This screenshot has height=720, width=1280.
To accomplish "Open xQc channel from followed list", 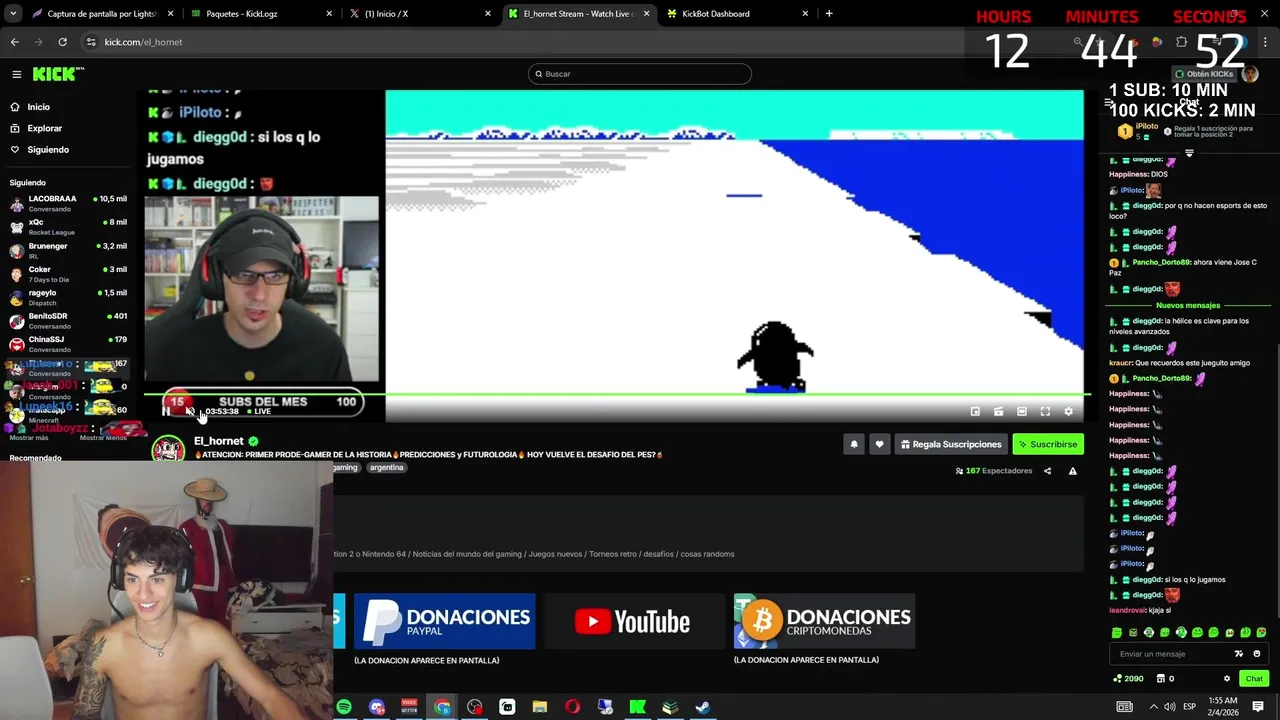I will coord(68,226).
